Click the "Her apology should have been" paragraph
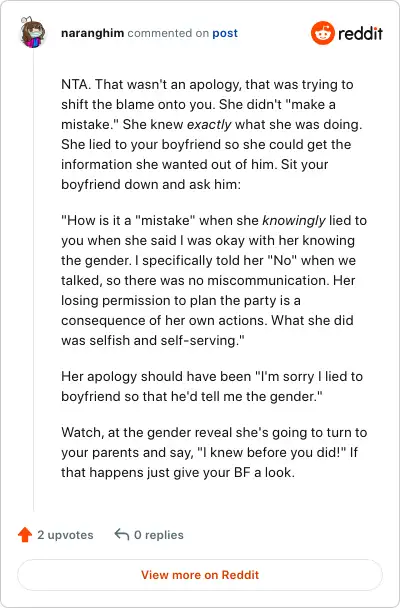400x608 pixels. 212,386
